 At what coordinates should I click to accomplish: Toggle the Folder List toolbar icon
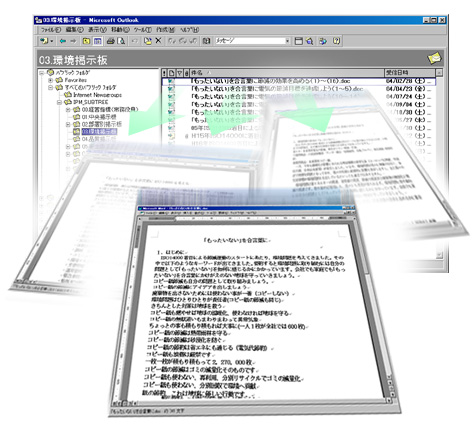98,41
